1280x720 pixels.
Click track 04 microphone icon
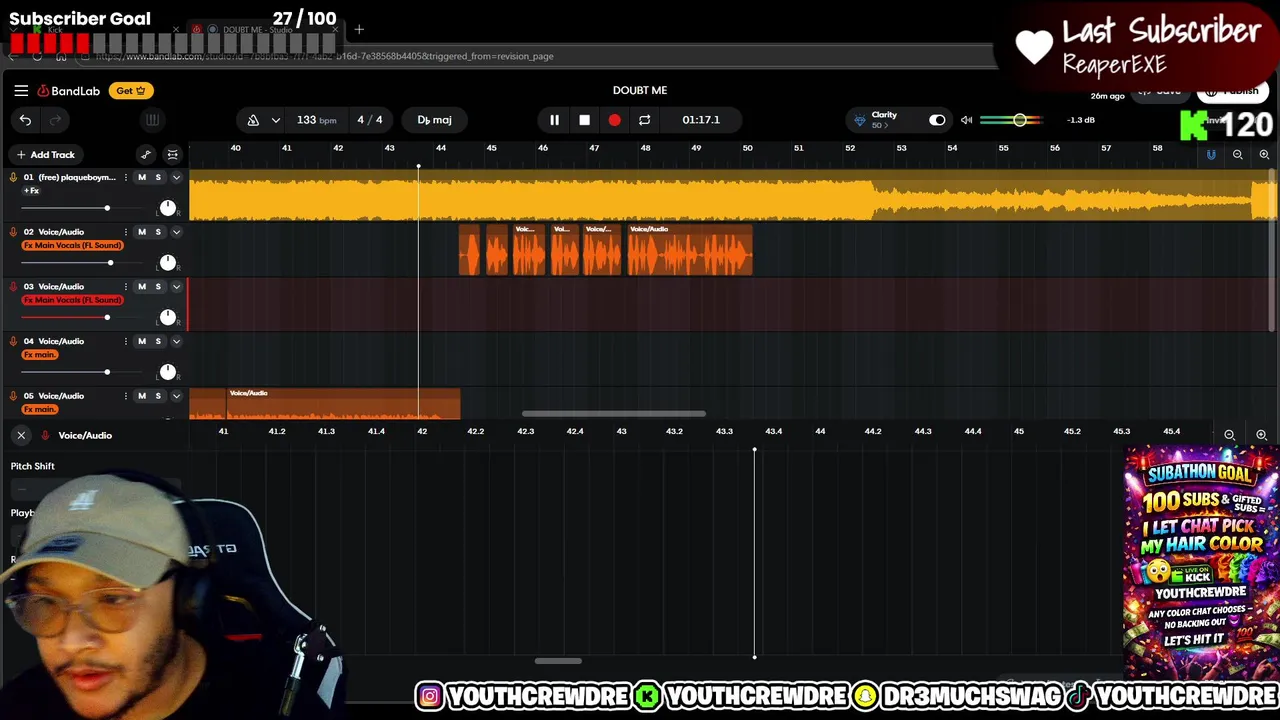pos(13,341)
